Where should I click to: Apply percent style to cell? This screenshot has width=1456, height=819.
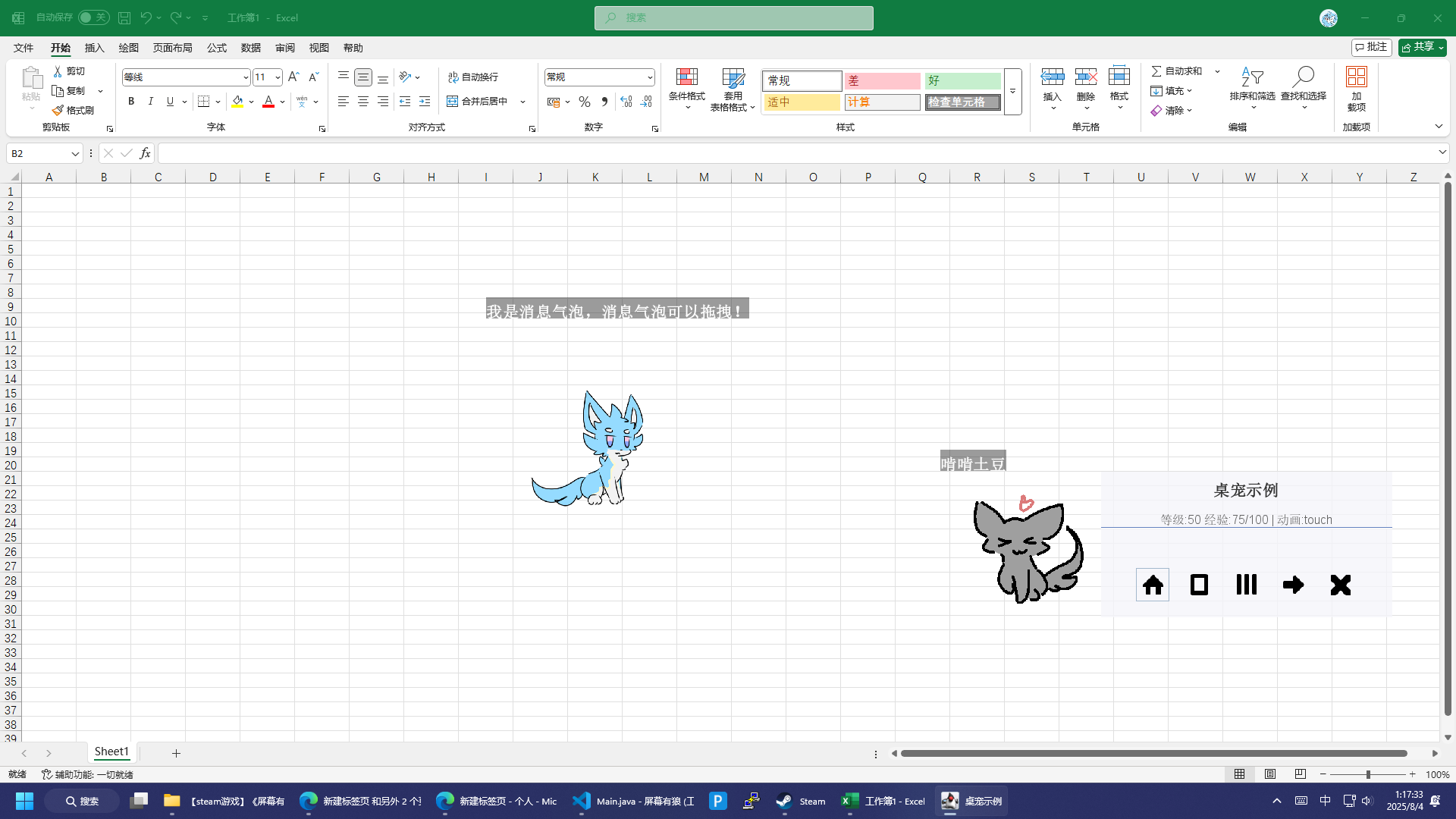pyautogui.click(x=584, y=102)
